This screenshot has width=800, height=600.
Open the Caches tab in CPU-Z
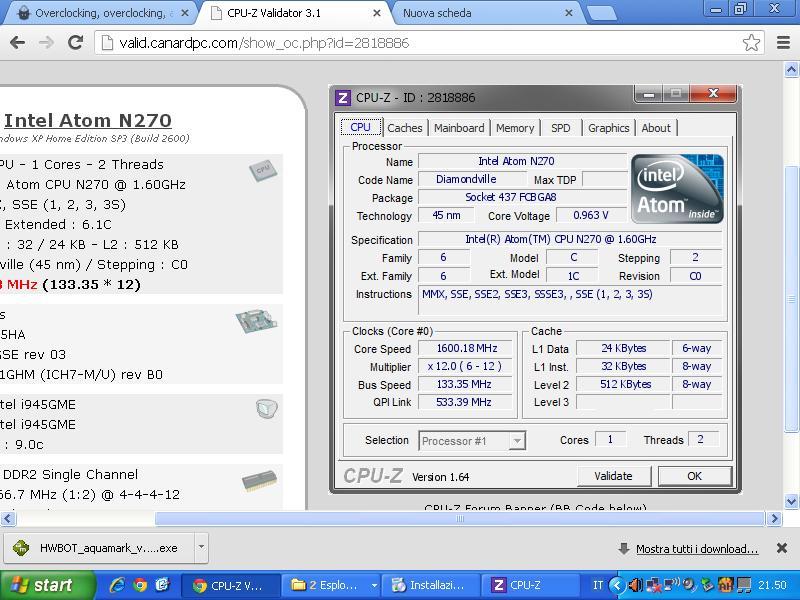click(x=405, y=128)
